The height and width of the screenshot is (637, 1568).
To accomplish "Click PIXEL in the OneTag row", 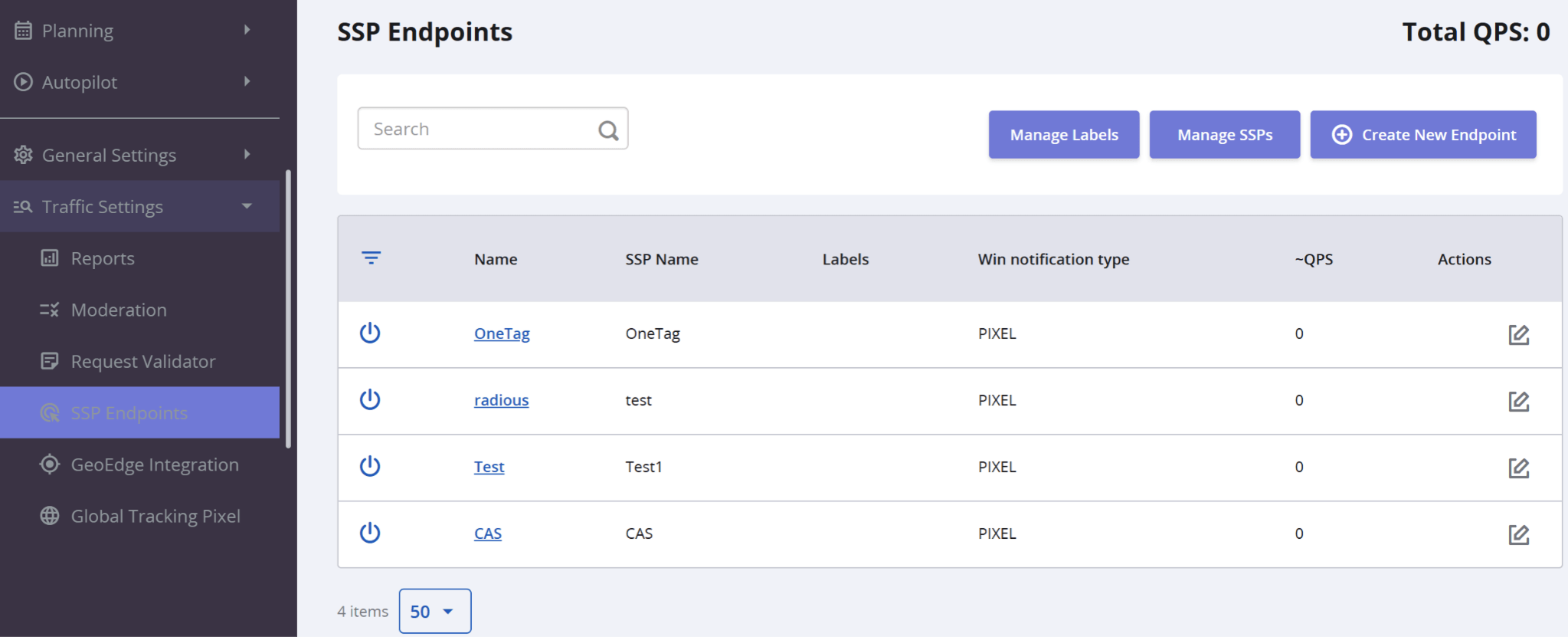I will tap(997, 333).
